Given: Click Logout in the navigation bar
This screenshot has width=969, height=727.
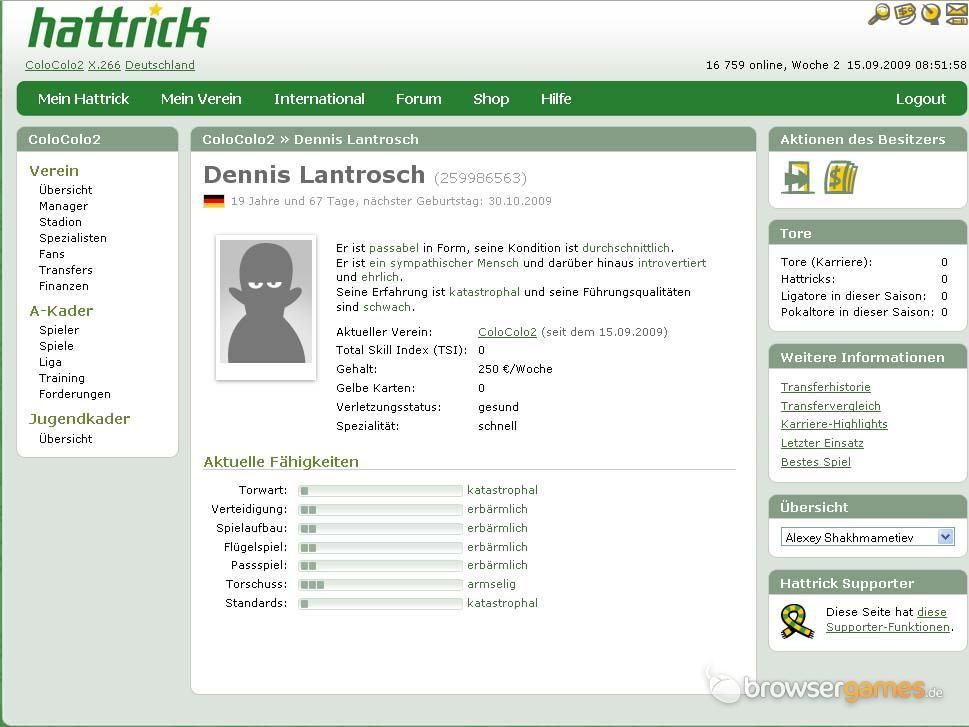Looking at the screenshot, I should (921, 99).
